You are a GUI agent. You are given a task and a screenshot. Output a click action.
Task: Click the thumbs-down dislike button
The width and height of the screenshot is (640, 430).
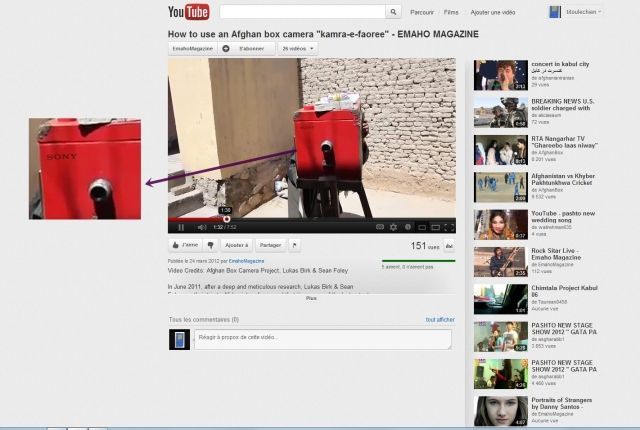(211, 245)
